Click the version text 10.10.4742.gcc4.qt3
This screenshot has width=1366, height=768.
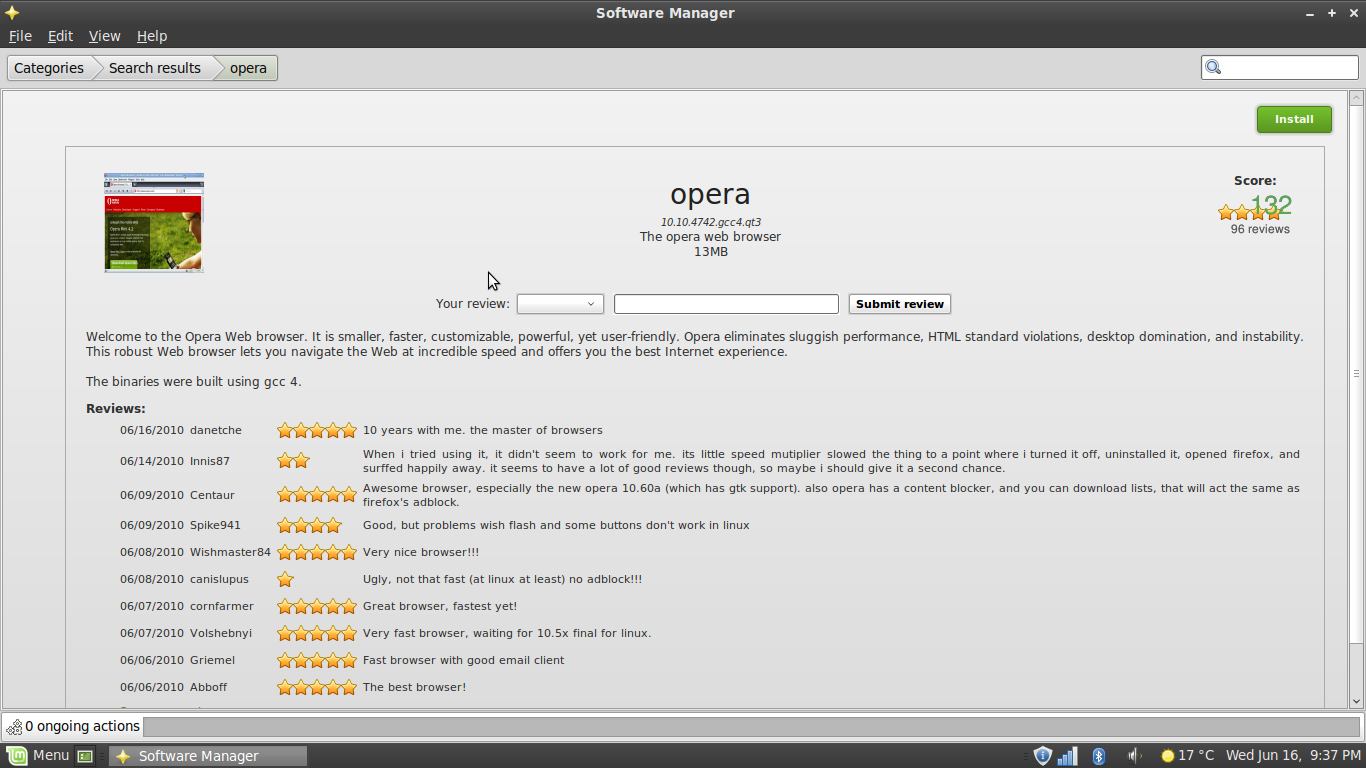click(x=711, y=222)
